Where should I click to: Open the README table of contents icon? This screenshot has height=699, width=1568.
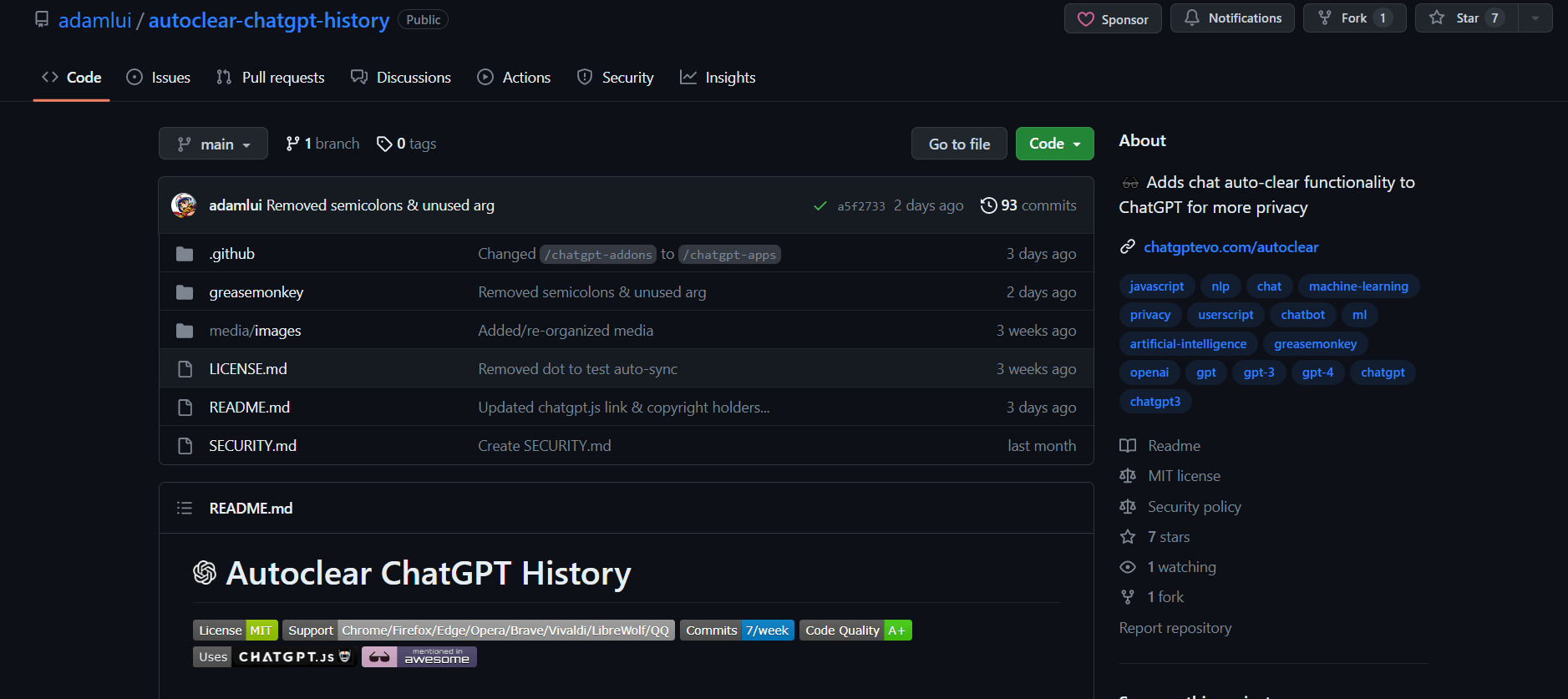(x=185, y=509)
